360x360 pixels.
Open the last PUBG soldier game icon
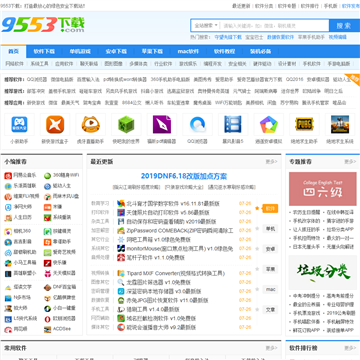coord(340,125)
